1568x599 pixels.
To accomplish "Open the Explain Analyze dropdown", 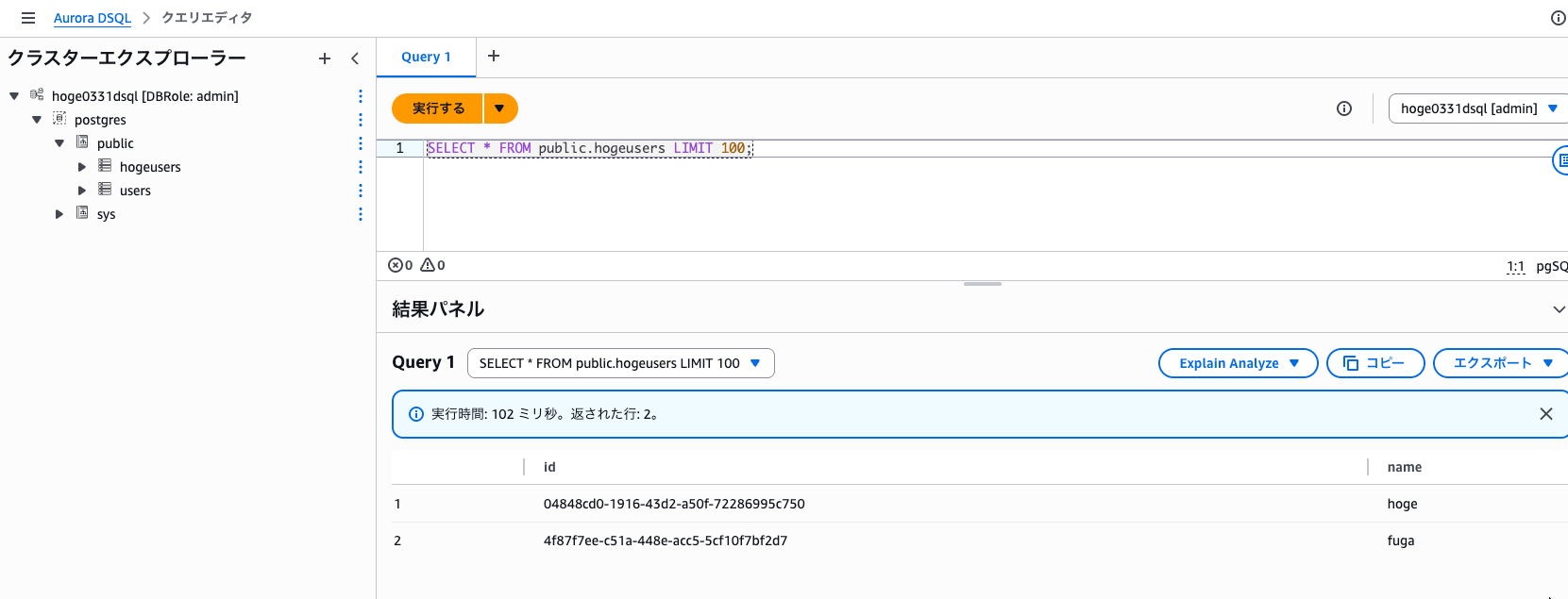I will [1238, 363].
